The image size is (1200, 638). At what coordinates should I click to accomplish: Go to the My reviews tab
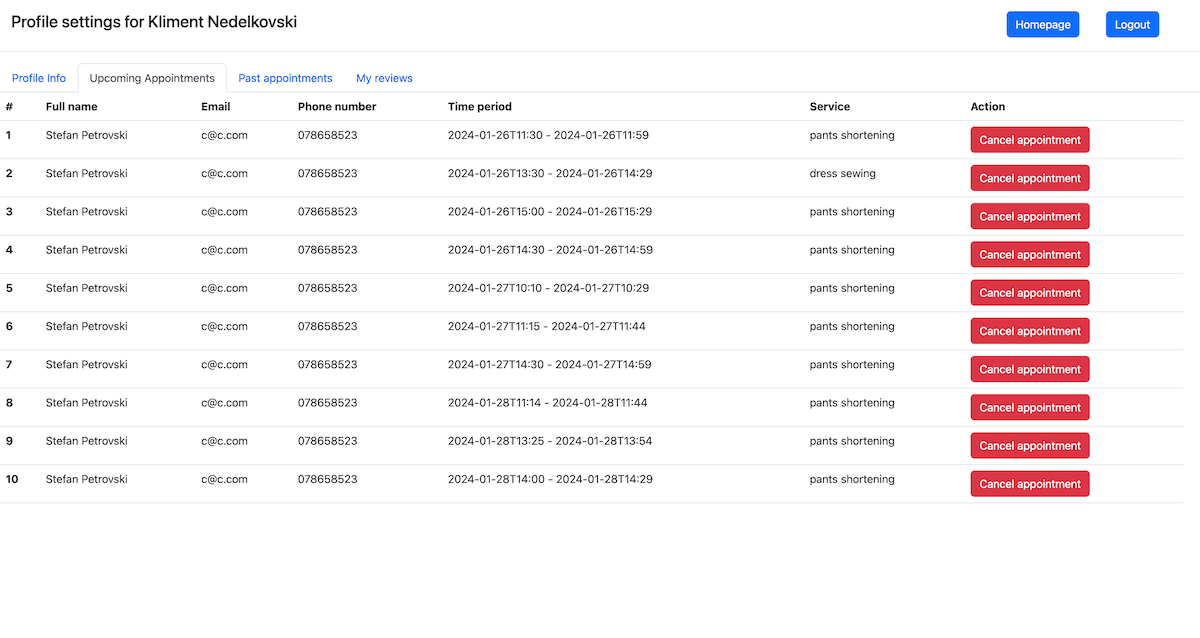click(384, 78)
